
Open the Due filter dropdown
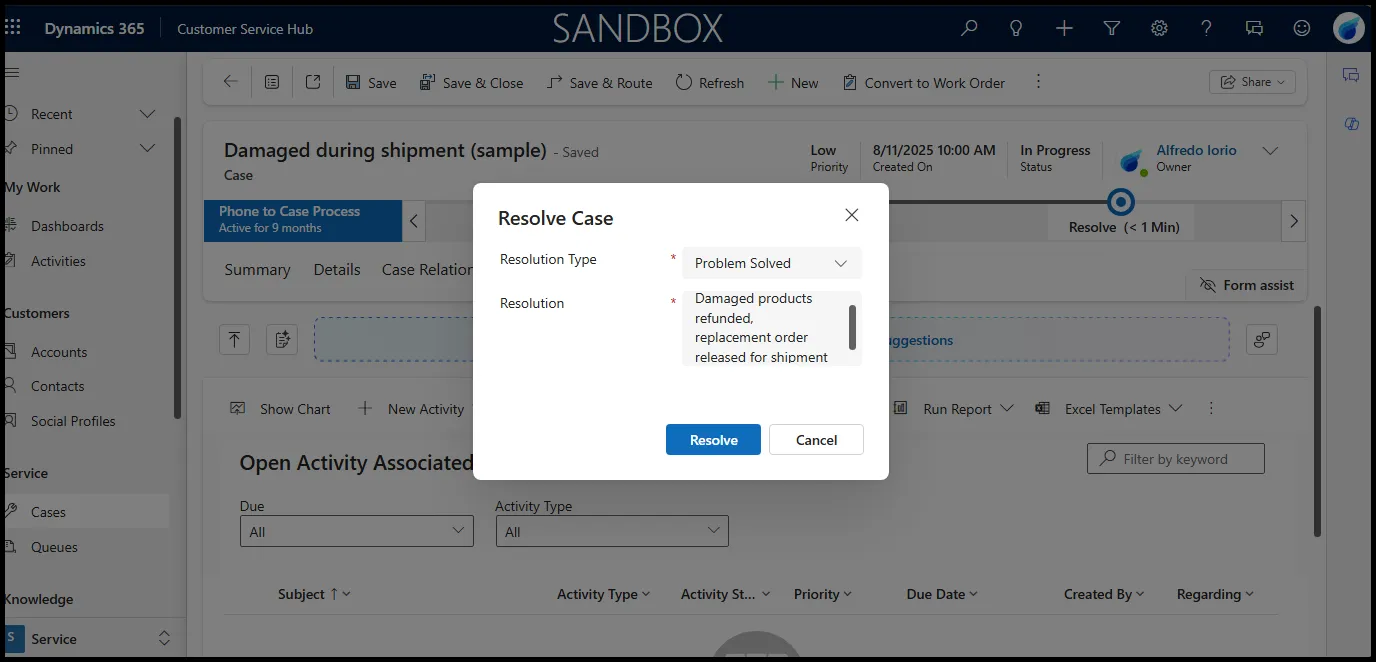click(357, 531)
